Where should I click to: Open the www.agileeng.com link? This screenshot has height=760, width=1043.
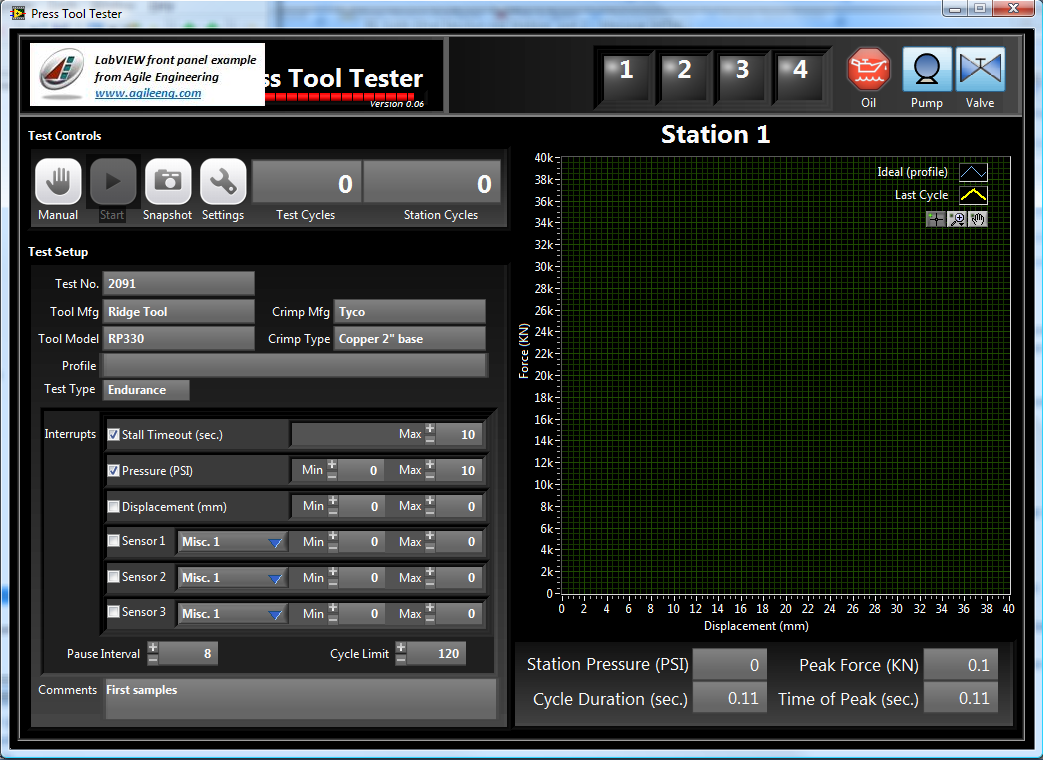click(x=148, y=93)
